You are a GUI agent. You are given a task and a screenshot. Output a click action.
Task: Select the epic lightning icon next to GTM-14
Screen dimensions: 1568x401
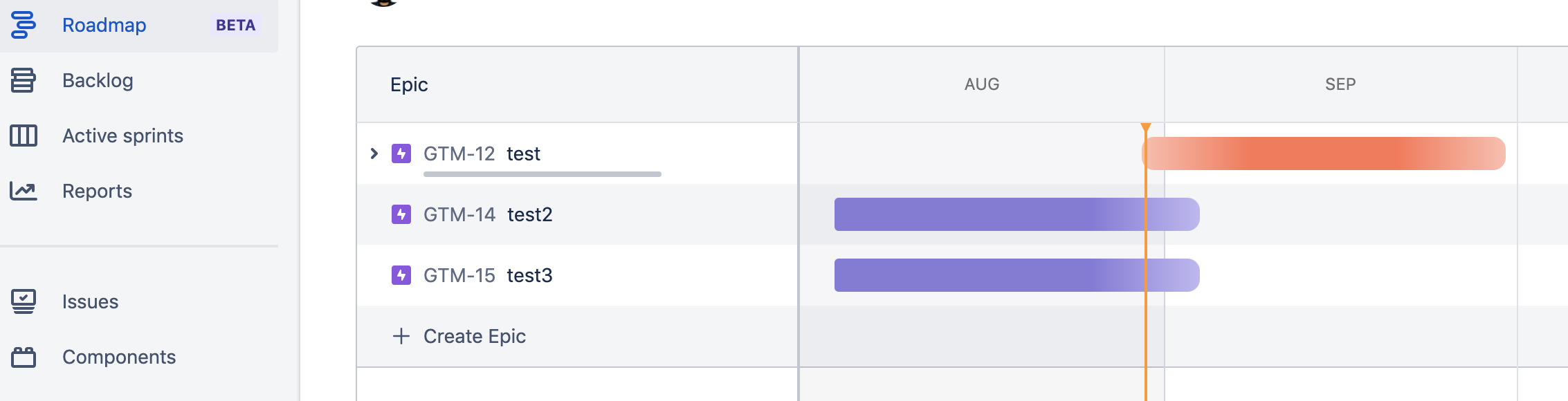tap(402, 214)
